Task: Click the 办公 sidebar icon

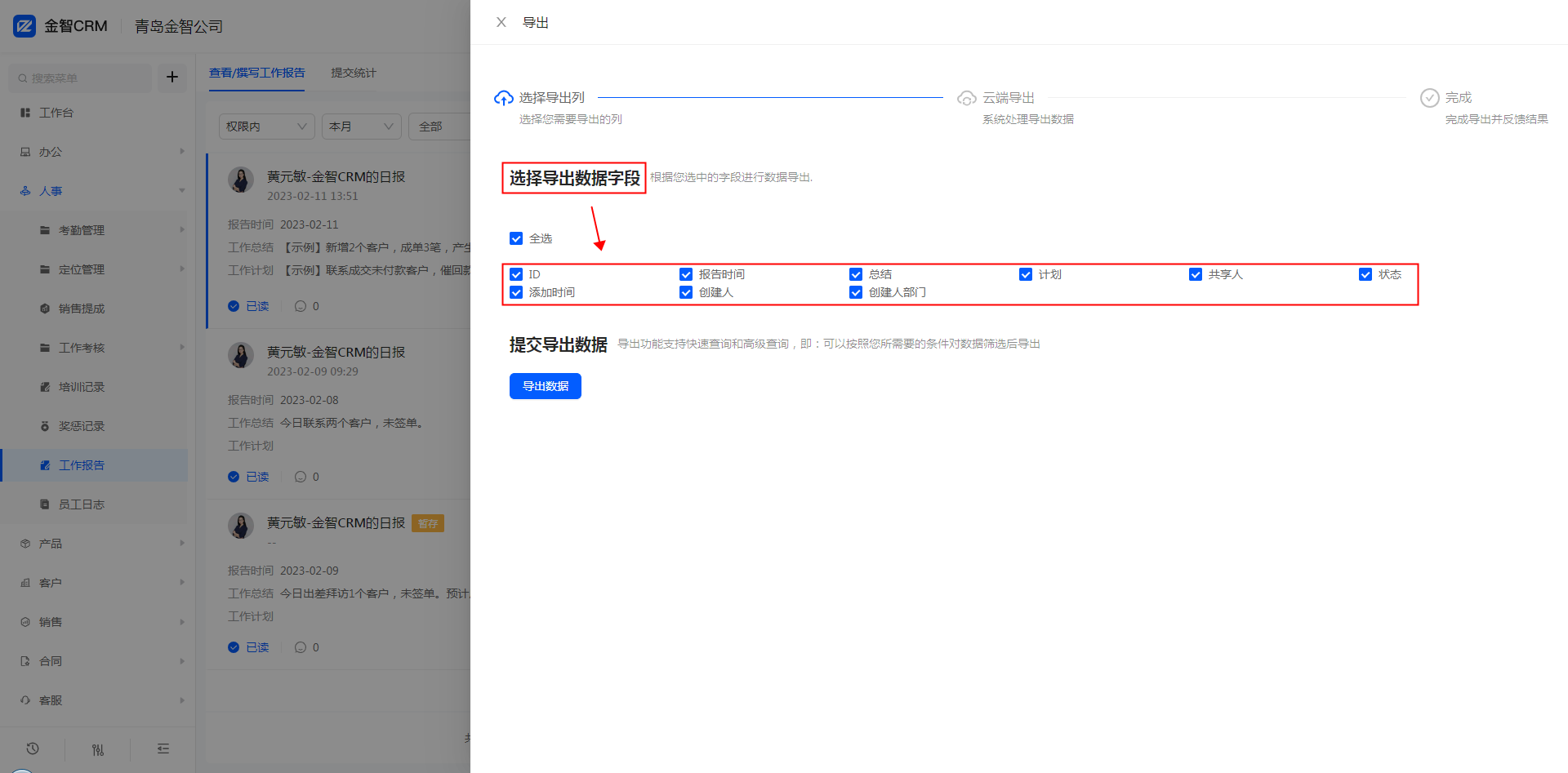Action: (x=25, y=152)
